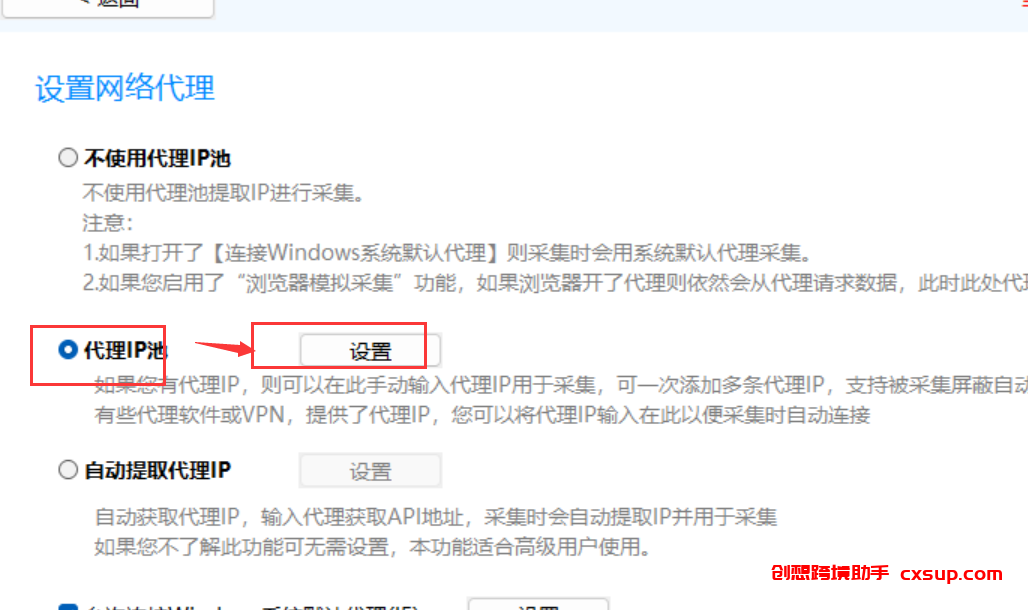The image size is (1028, 610).
Task: Click the 设置网络代理 page heading
Action: [125, 88]
